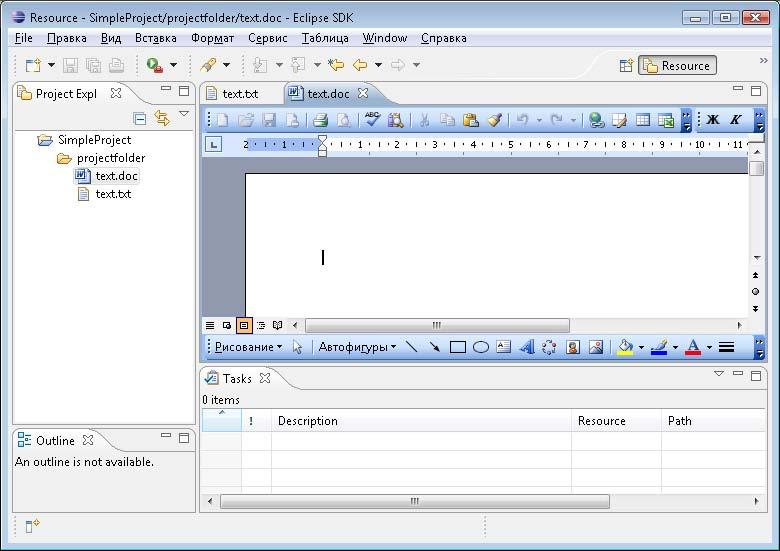Click the Select Objects pointer tool

[297, 347]
